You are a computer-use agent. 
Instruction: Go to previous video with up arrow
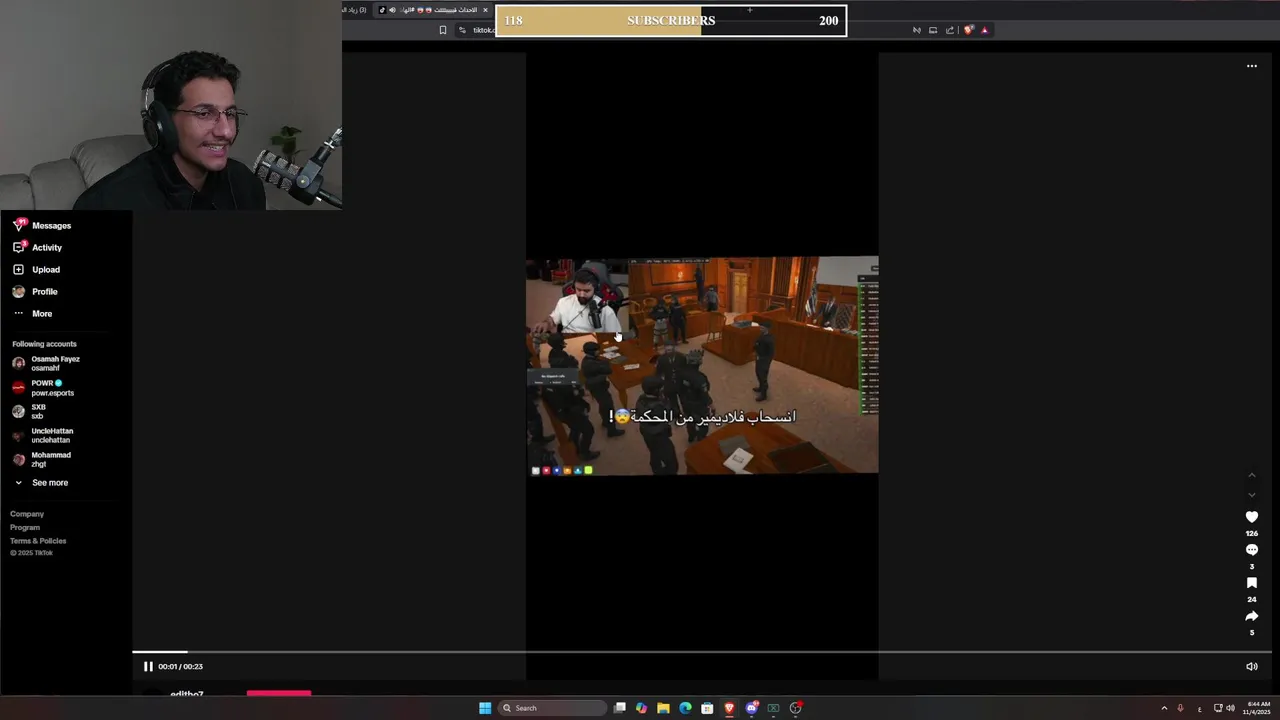(x=1251, y=475)
